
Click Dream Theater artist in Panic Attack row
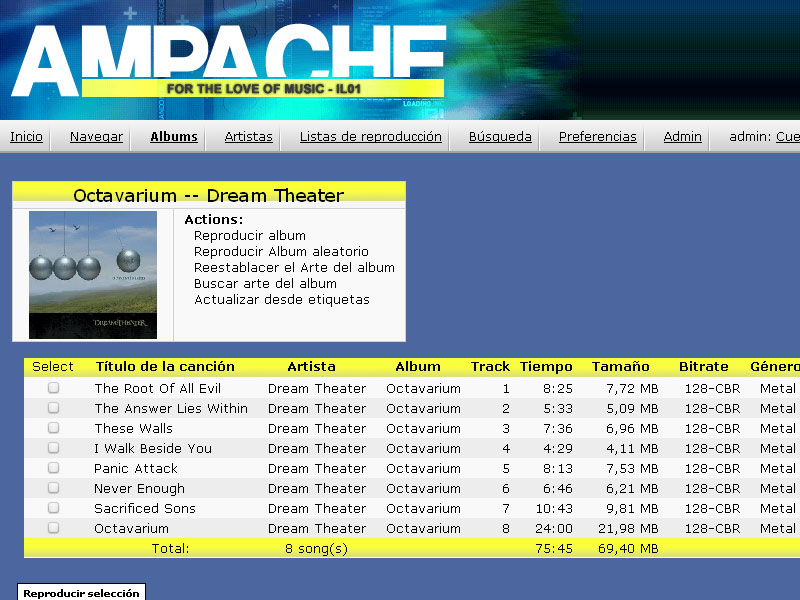tap(317, 468)
